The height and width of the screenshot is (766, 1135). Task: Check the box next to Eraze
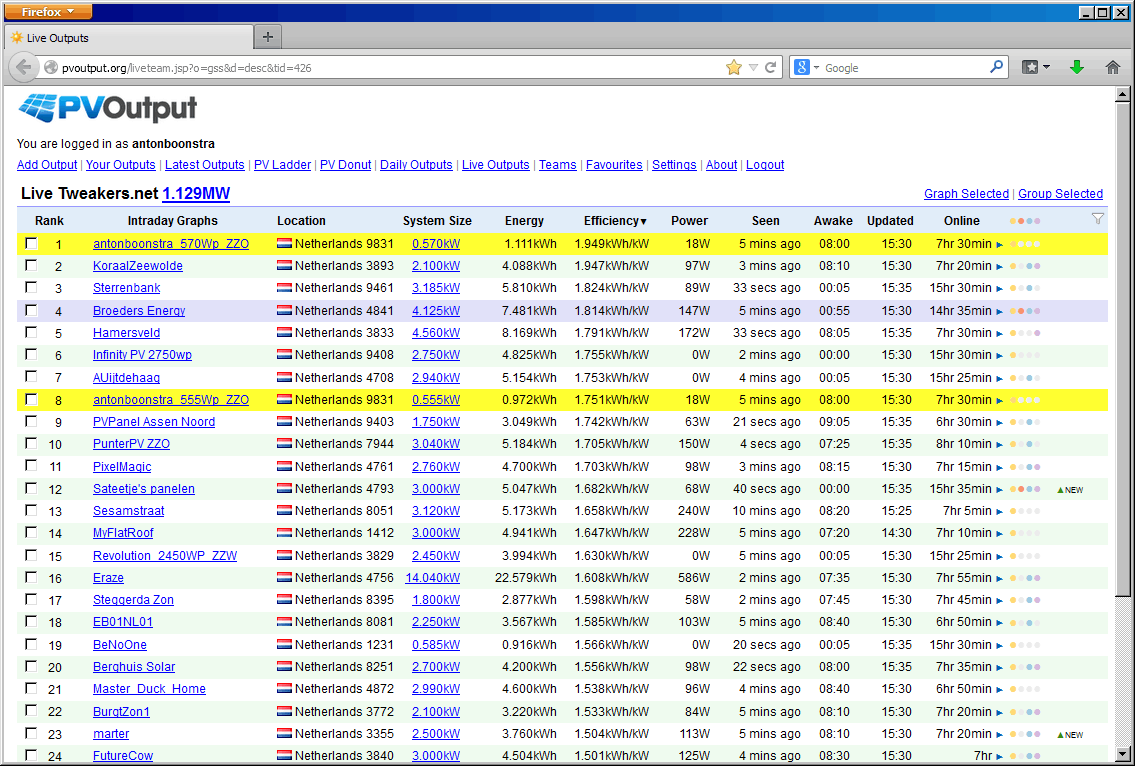coord(31,577)
